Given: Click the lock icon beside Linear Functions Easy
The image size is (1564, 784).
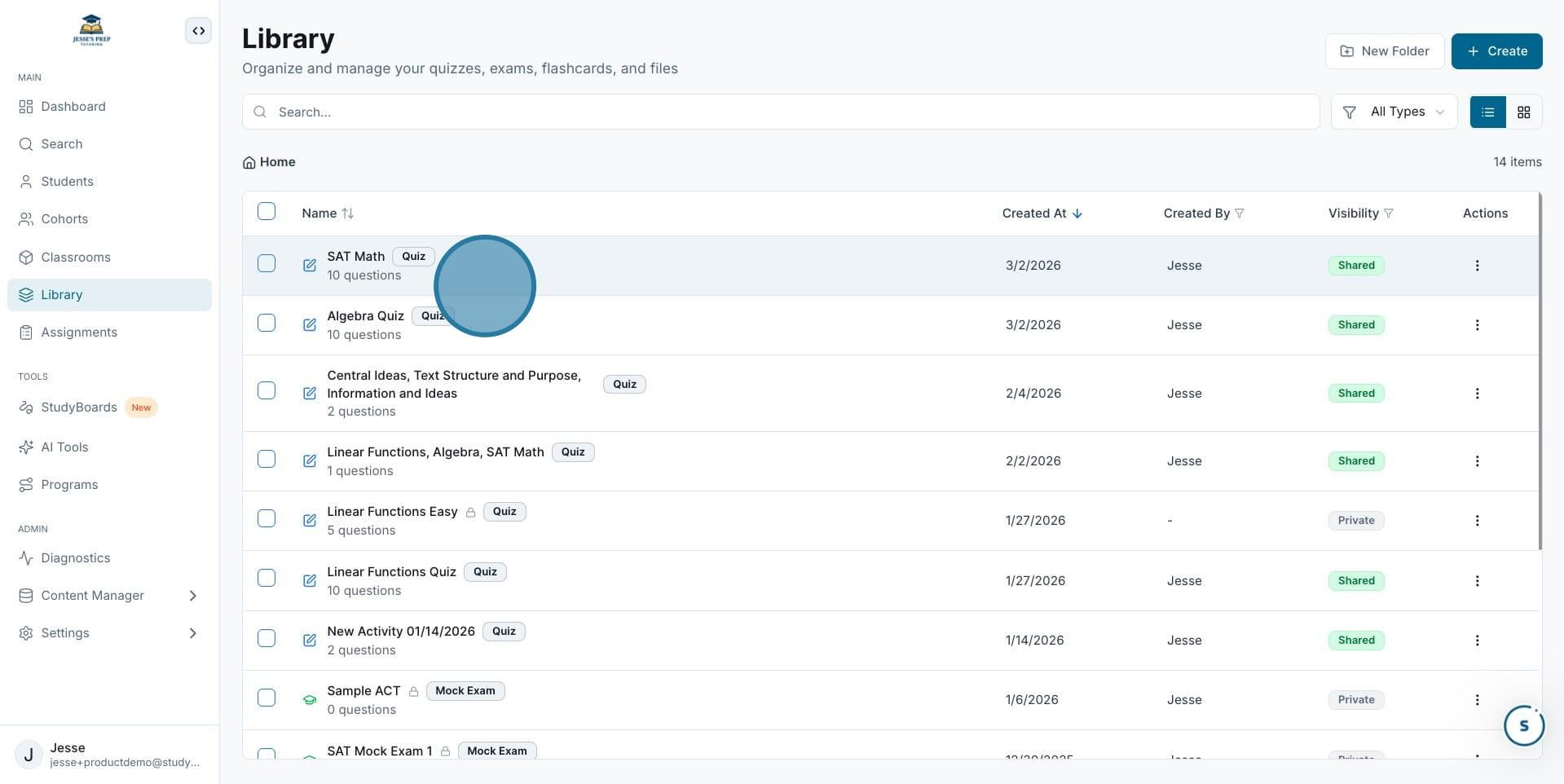Looking at the screenshot, I should [470, 513].
